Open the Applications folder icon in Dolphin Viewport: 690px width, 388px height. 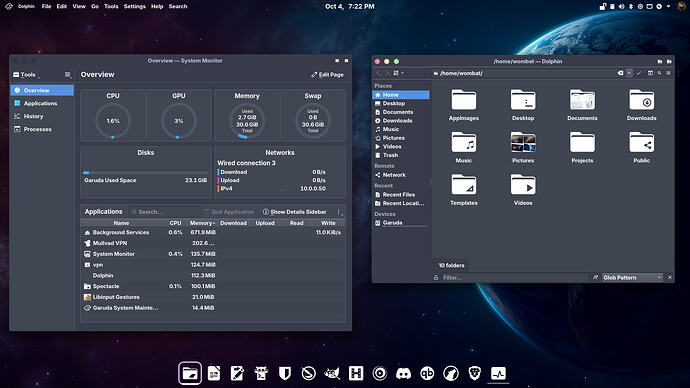point(463,100)
